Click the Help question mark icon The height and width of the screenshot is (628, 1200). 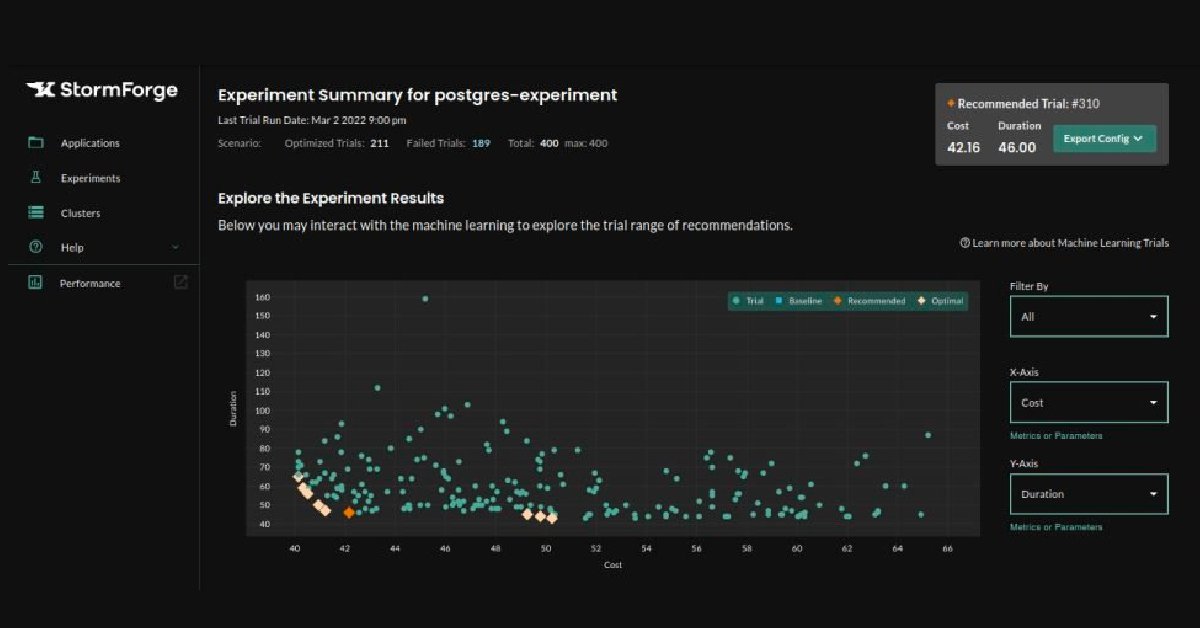tap(36, 247)
